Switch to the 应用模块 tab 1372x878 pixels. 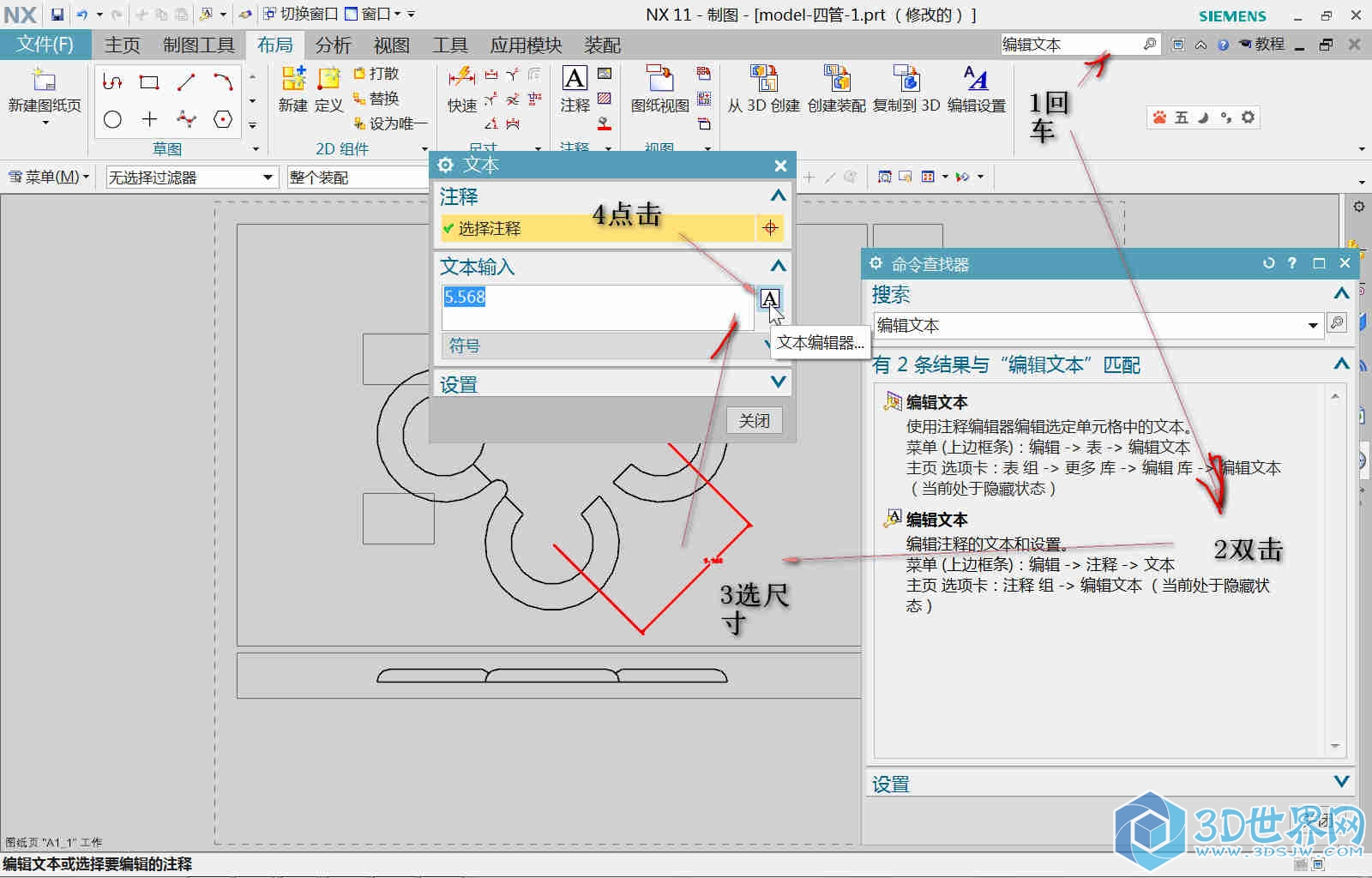point(526,45)
